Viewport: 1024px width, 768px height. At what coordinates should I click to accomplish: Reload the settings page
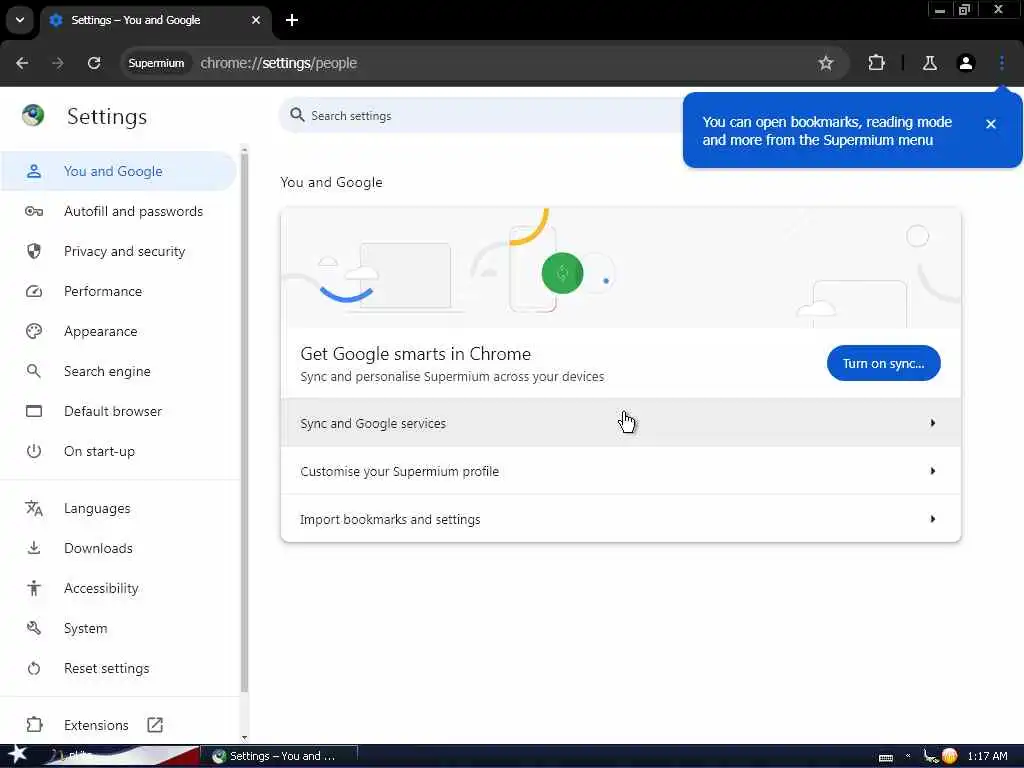pyautogui.click(x=94, y=63)
